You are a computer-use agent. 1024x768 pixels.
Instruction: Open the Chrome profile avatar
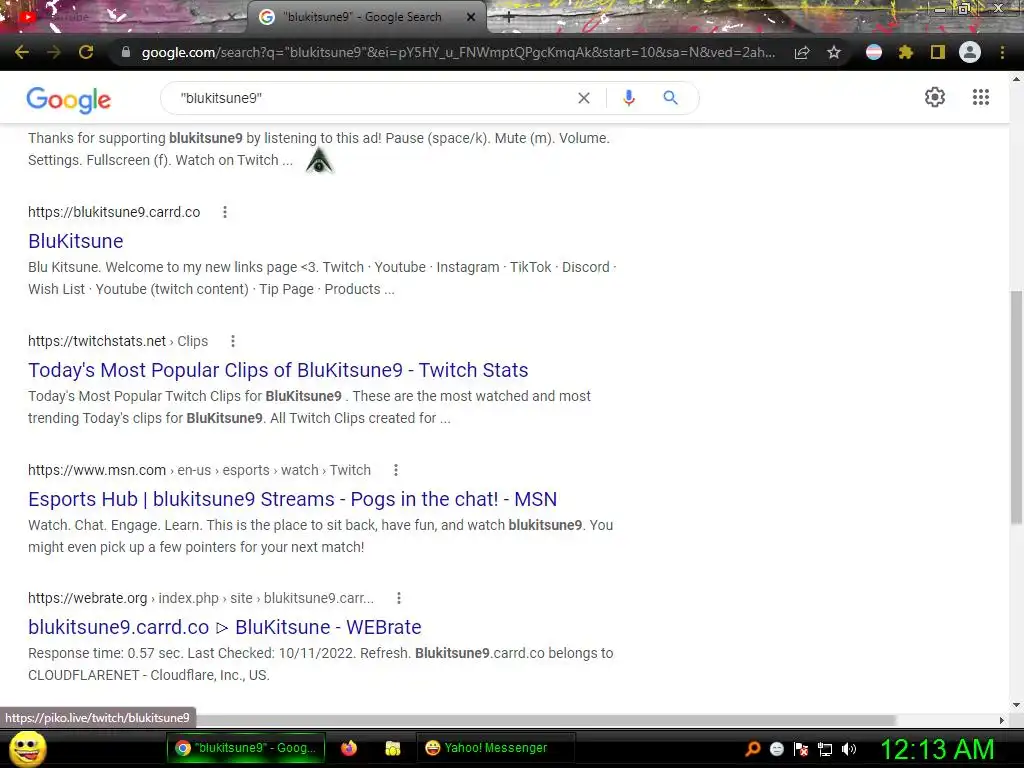coord(970,52)
